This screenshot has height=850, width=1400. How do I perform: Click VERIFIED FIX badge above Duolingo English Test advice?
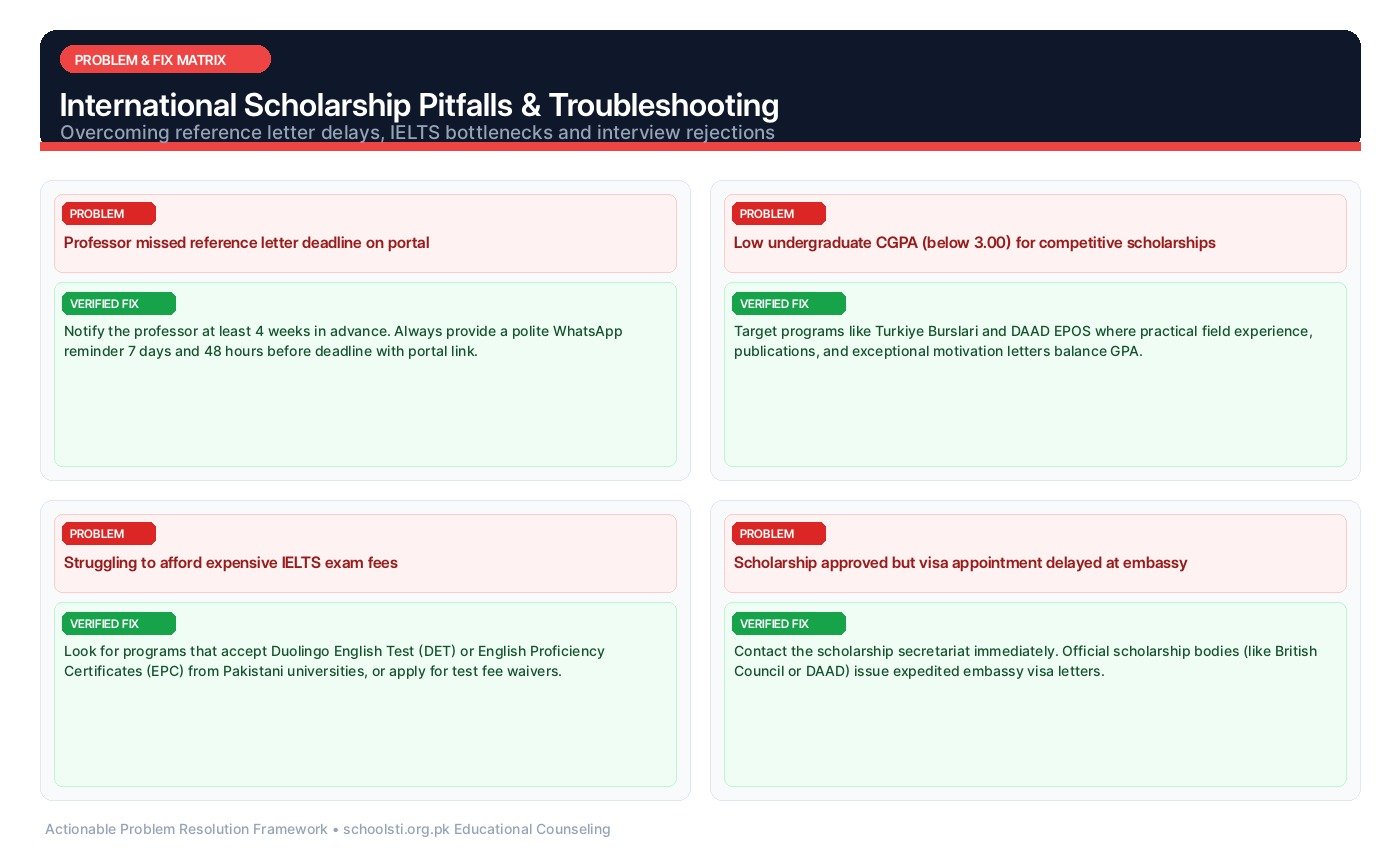tap(119, 623)
